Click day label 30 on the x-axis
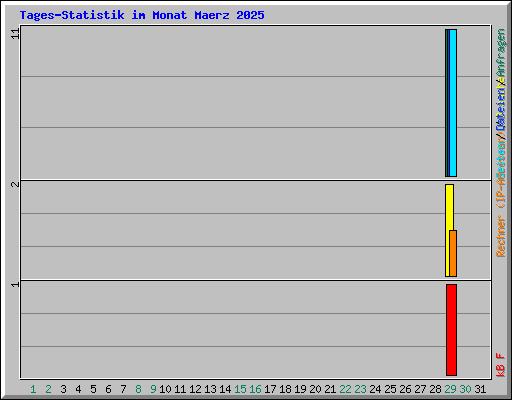The width and height of the screenshot is (512, 400). coord(465,389)
